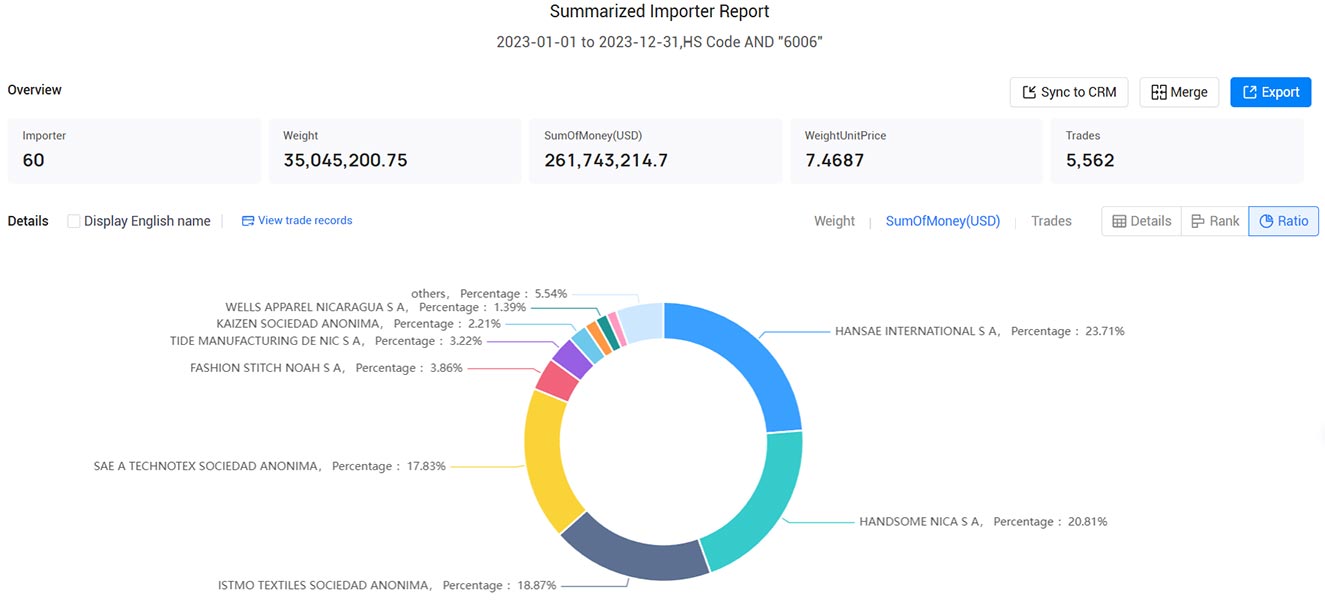
Task: Export the importer report
Action: [1270, 92]
